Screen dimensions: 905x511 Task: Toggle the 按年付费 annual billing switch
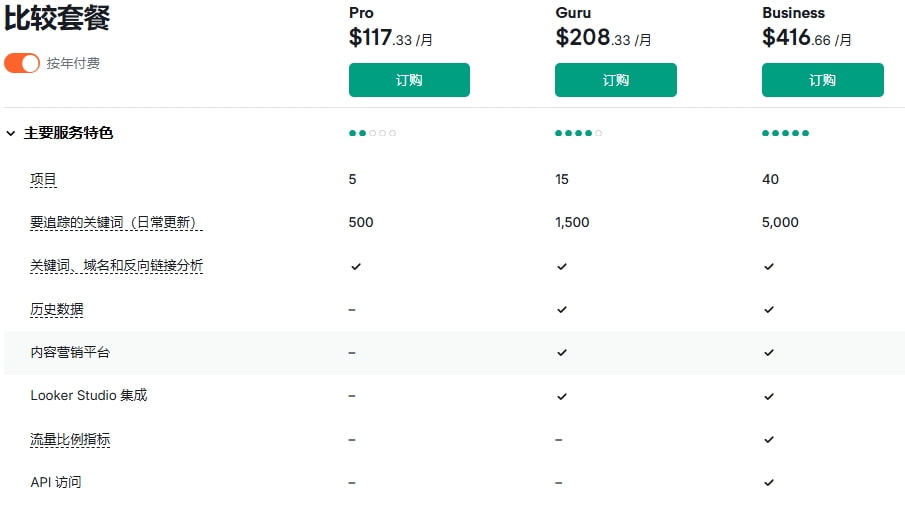point(22,63)
